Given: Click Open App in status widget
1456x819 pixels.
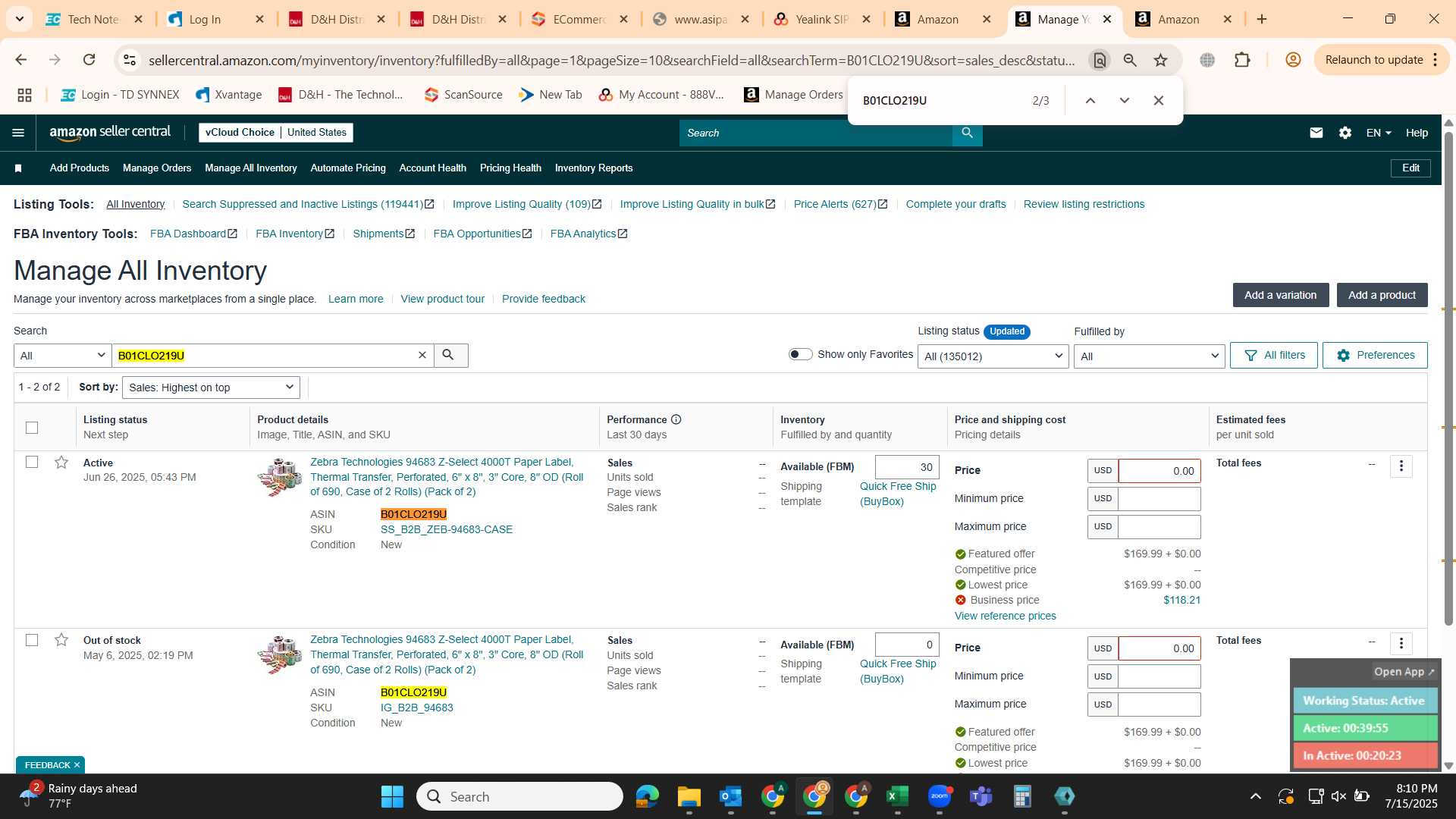Looking at the screenshot, I should click(1404, 672).
